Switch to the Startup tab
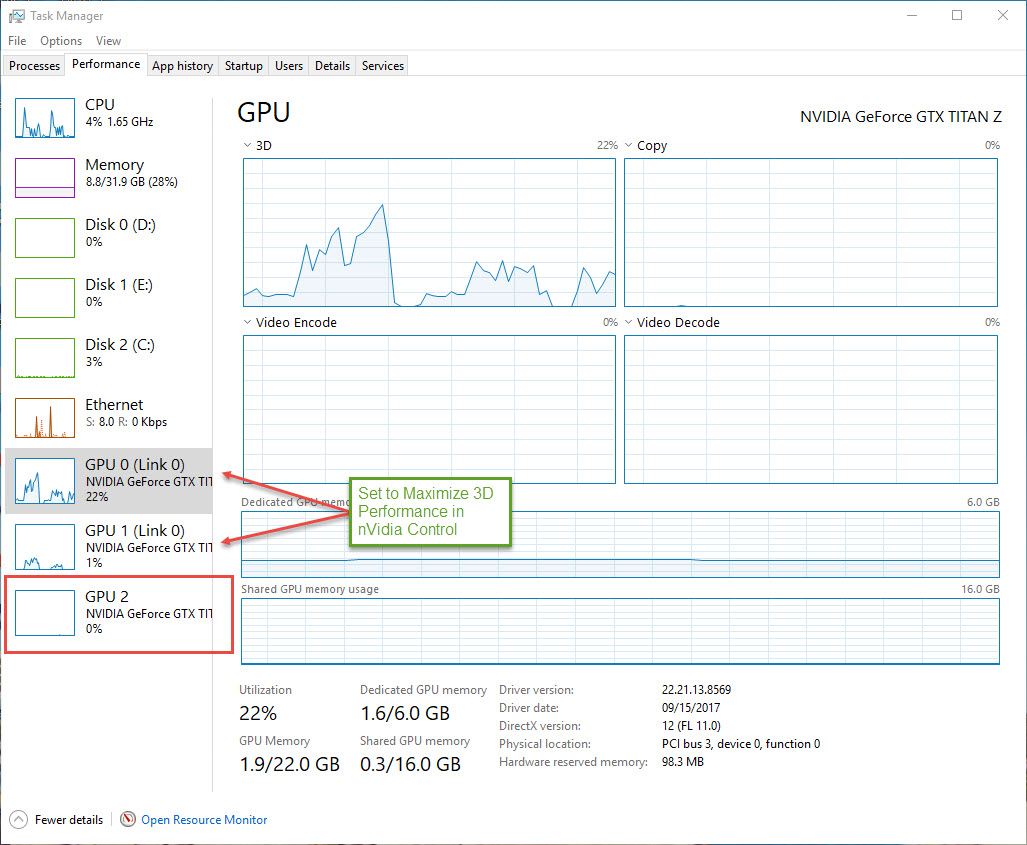This screenshot has width=1027, height=845. coord(244,66)
